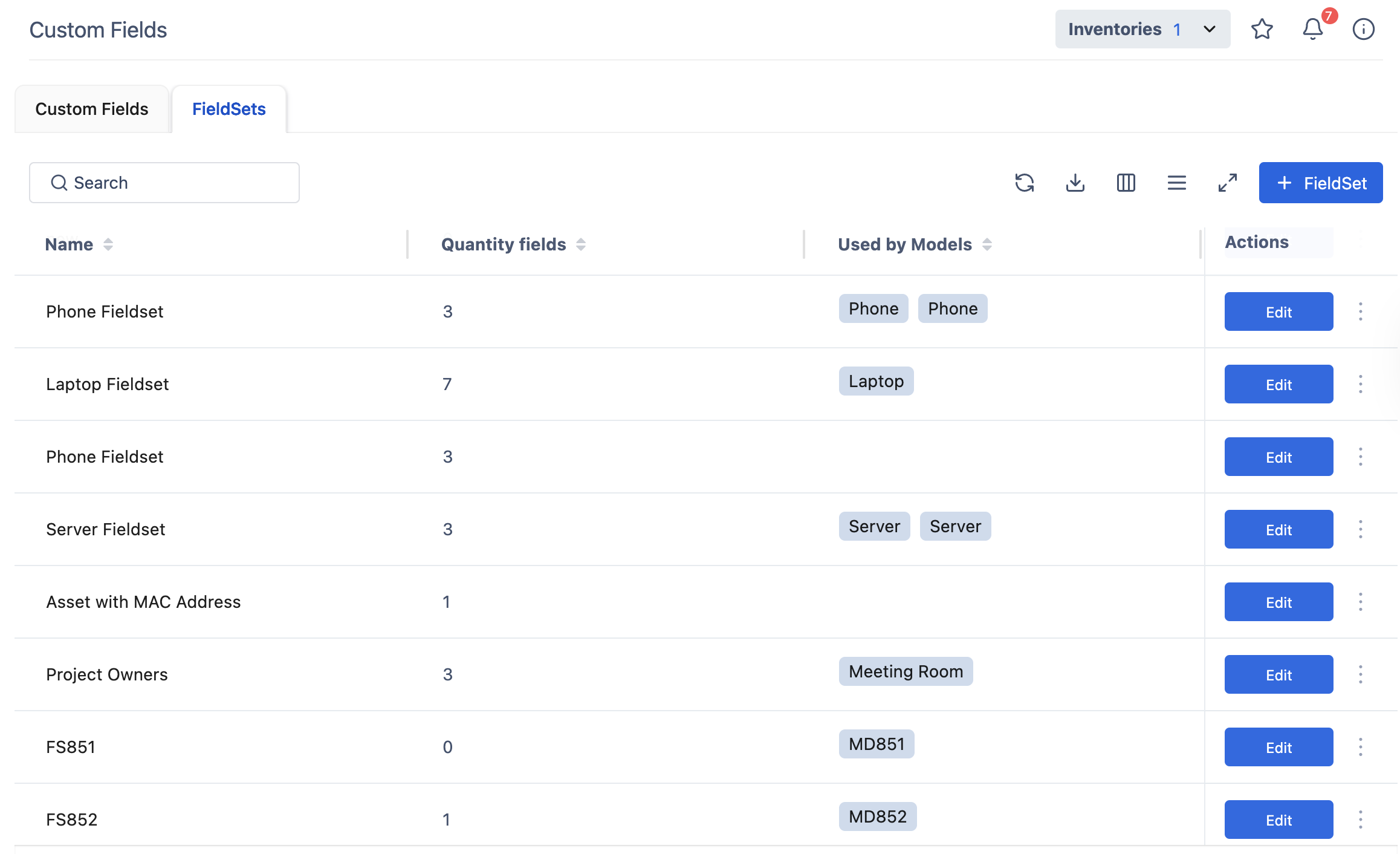Viewport: 1400px width, 854px height.
Task: Open the Inventories dropdown
Action: (1142, 29)
